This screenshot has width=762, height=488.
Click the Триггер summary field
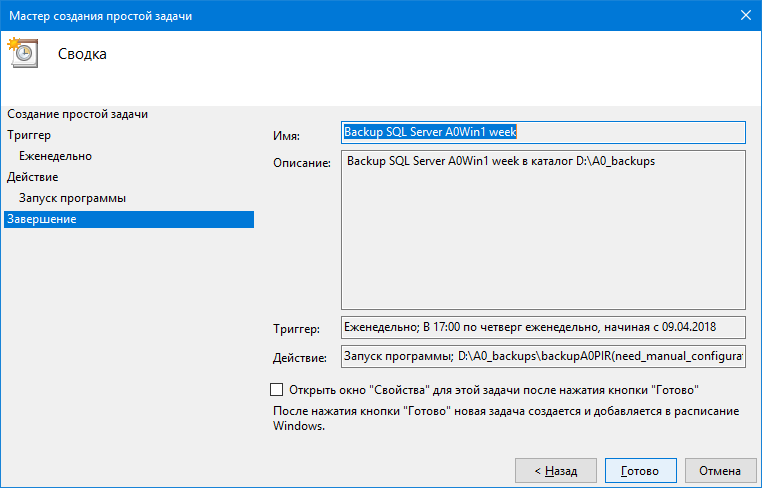[543, 327]
